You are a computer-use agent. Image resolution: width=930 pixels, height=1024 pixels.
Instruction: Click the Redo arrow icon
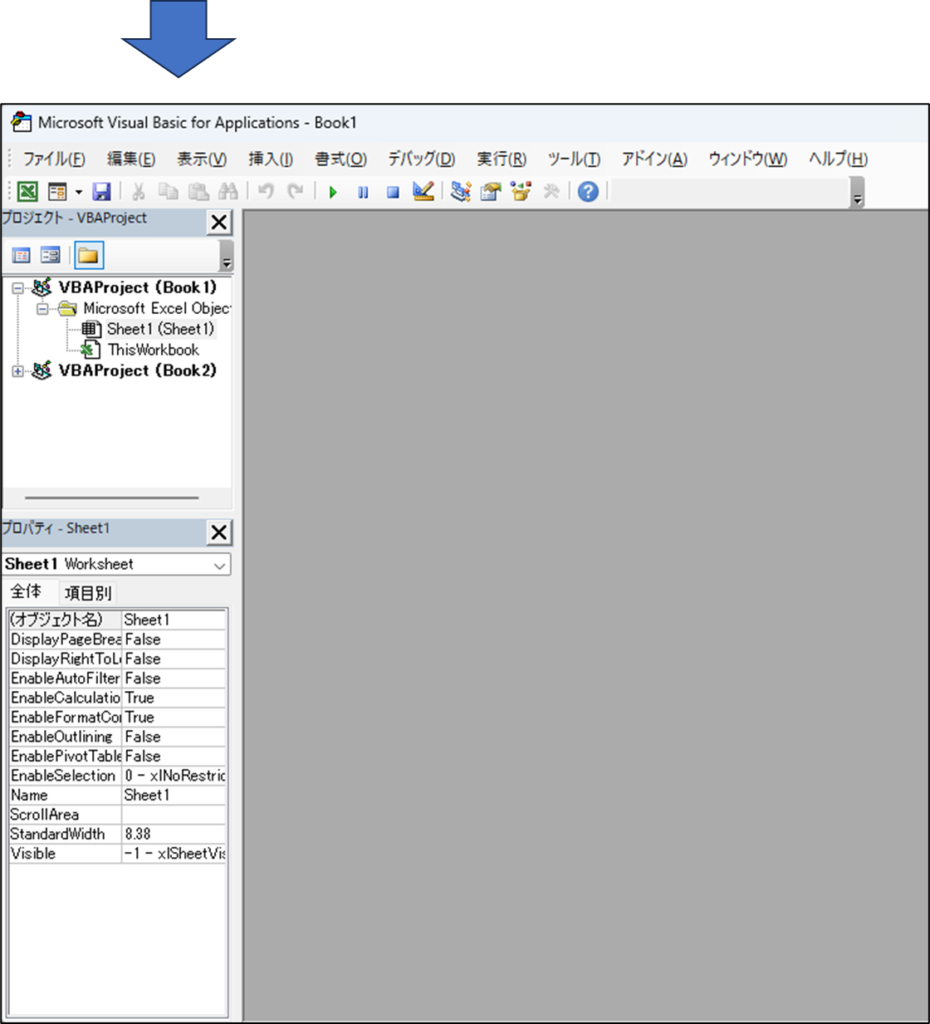[x=296, y=191]
